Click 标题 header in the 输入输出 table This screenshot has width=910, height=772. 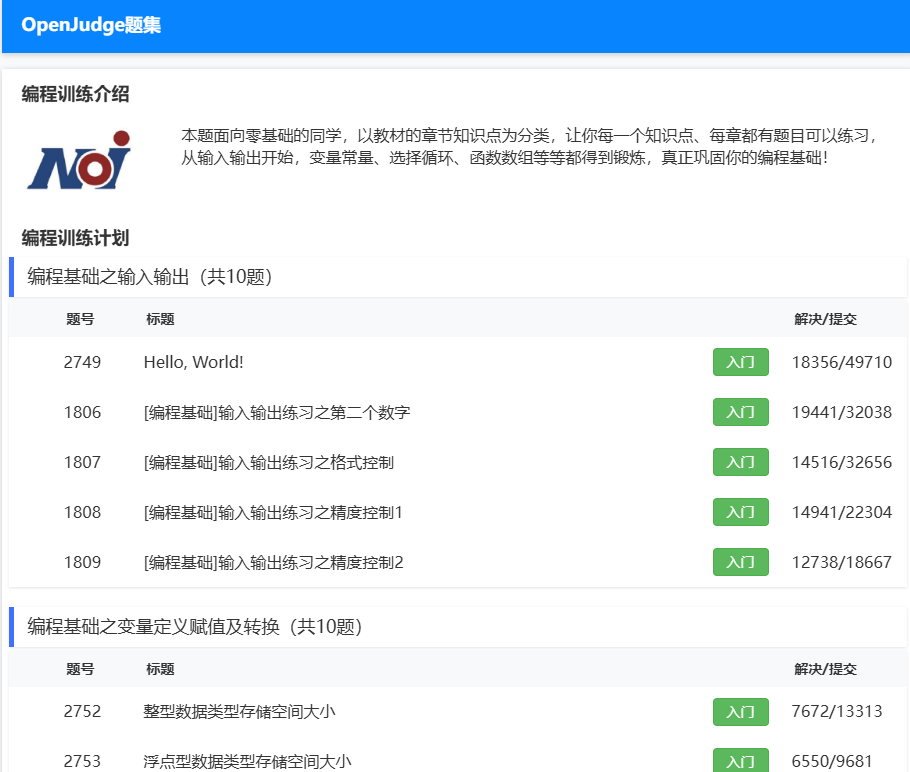160,319
